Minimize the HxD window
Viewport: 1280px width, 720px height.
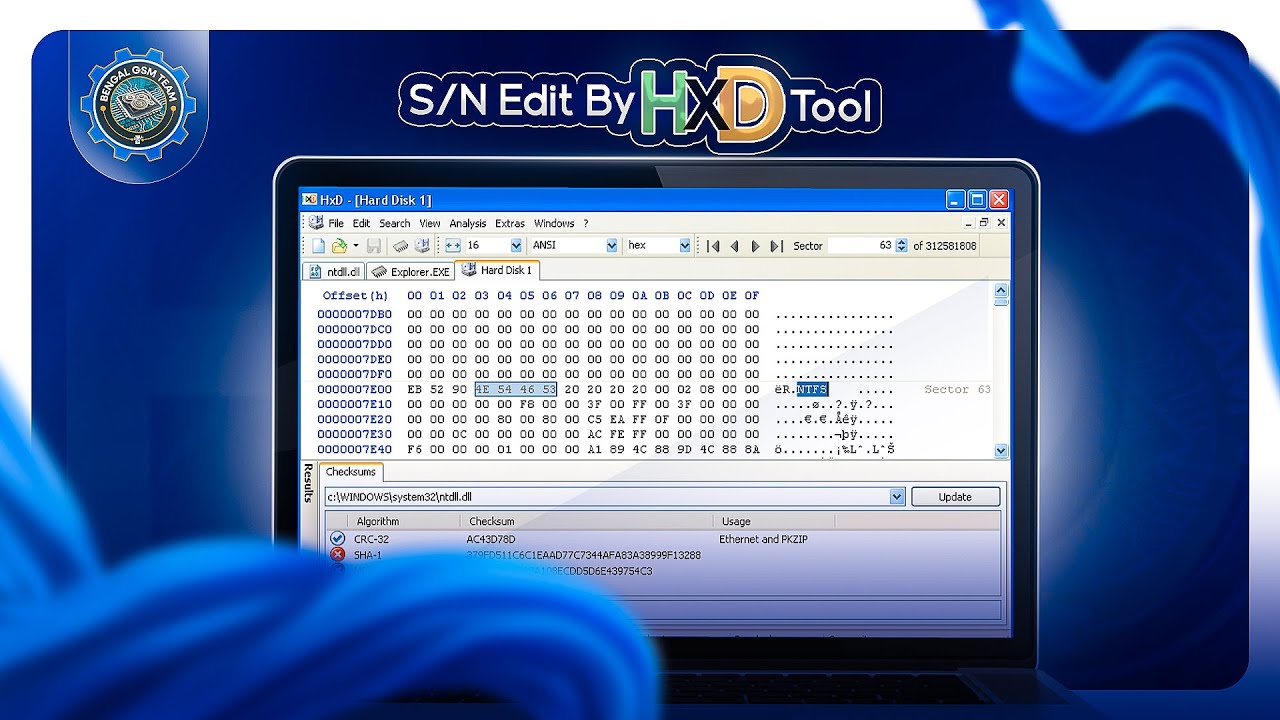pos(956,200)
